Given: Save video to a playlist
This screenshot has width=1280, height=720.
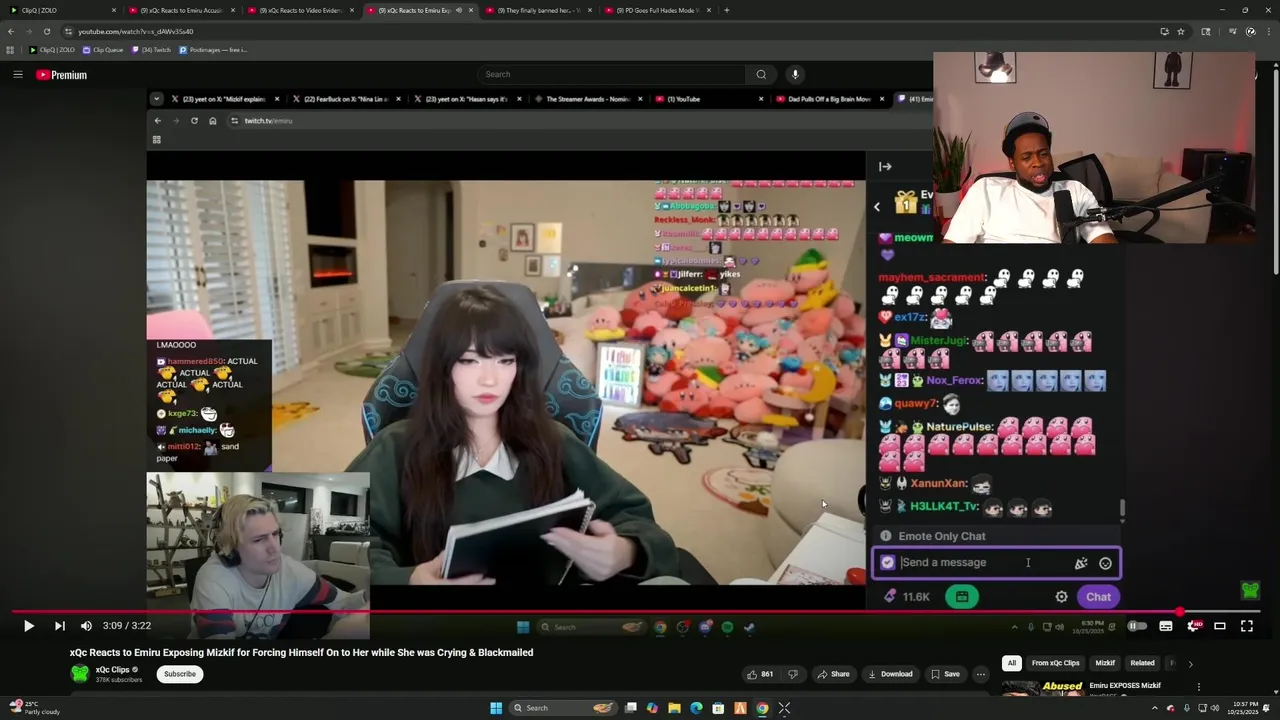Looking at the screenshot, I should (x=945, y=674).
